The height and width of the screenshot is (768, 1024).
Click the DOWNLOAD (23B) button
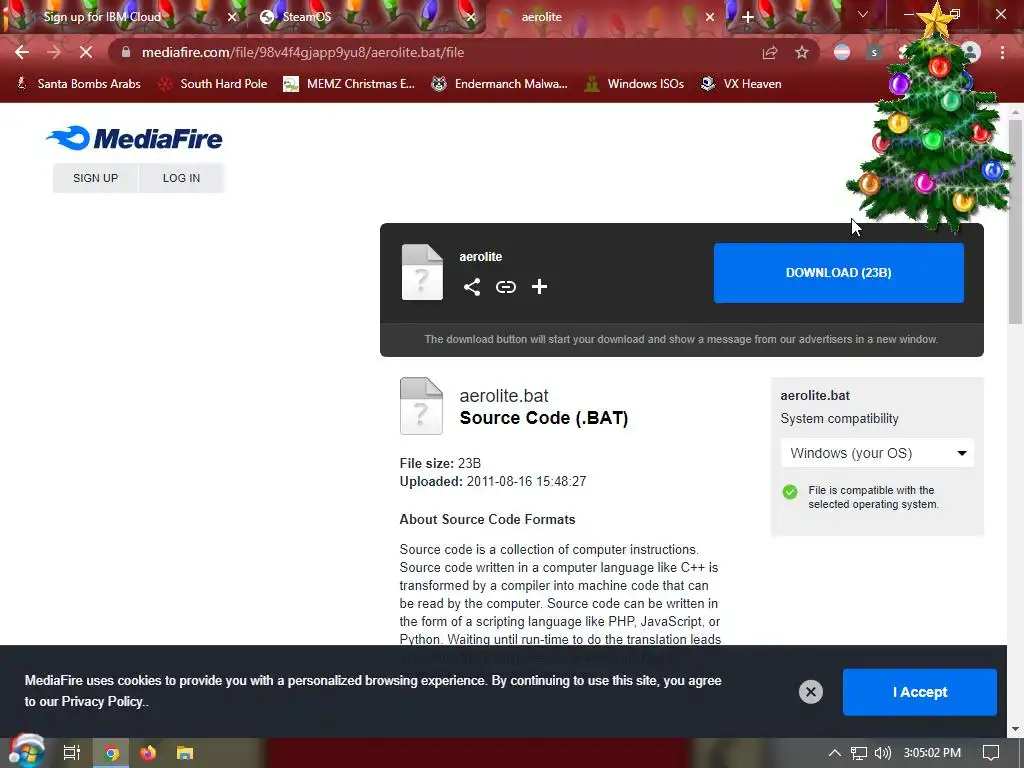839,273
